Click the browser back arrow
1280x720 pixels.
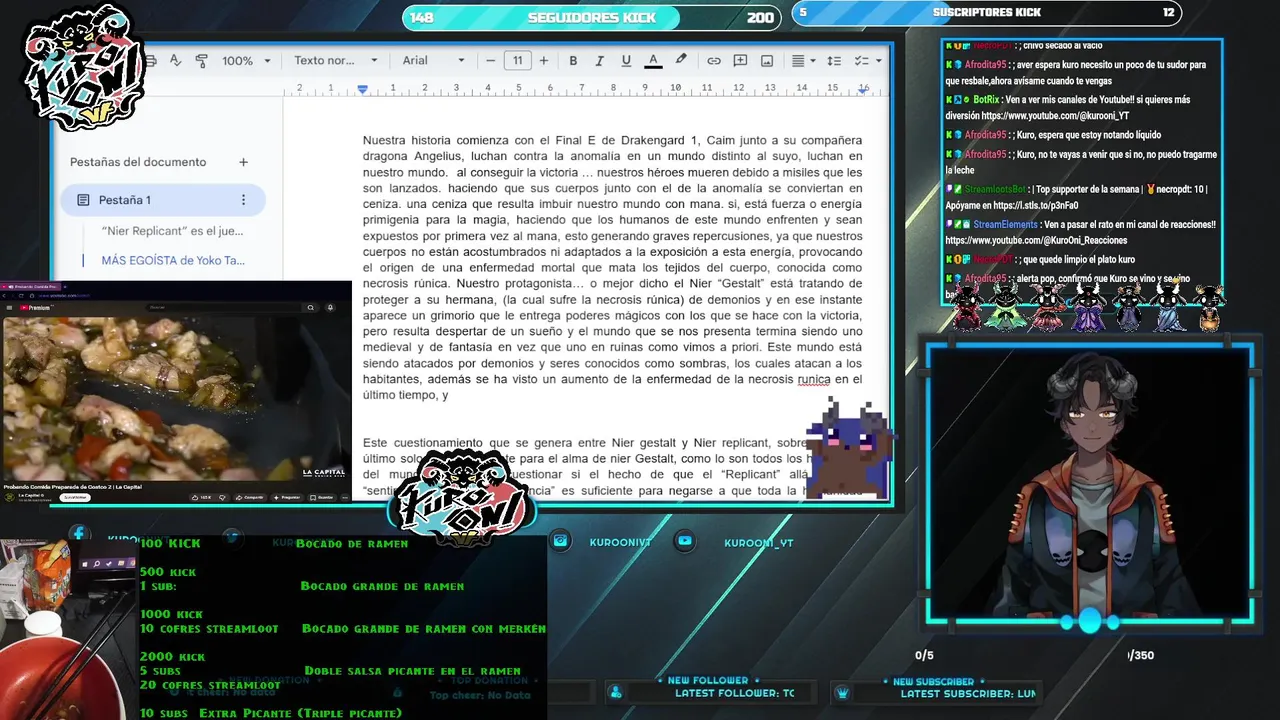pos(4,296)
